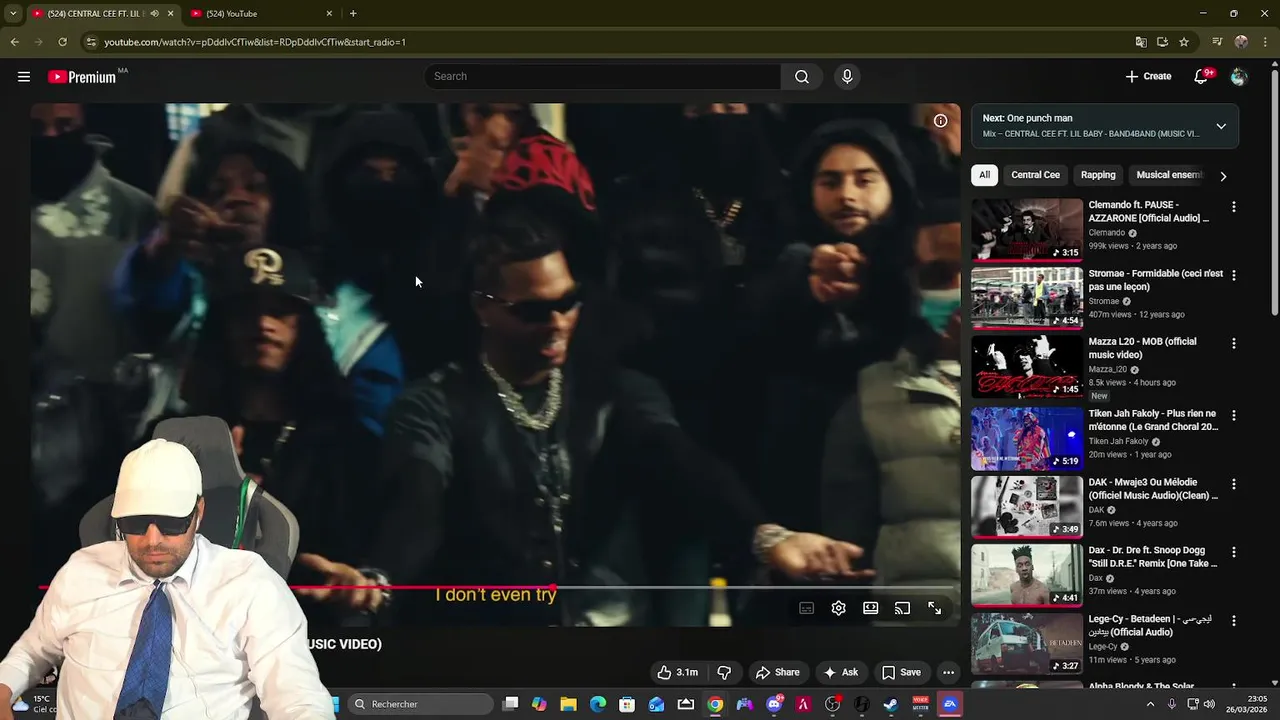Go to YouTube Premium home logo
The width and height of the screenshot is (1280, 720).
pyautogui.click(x=82, y=77)
